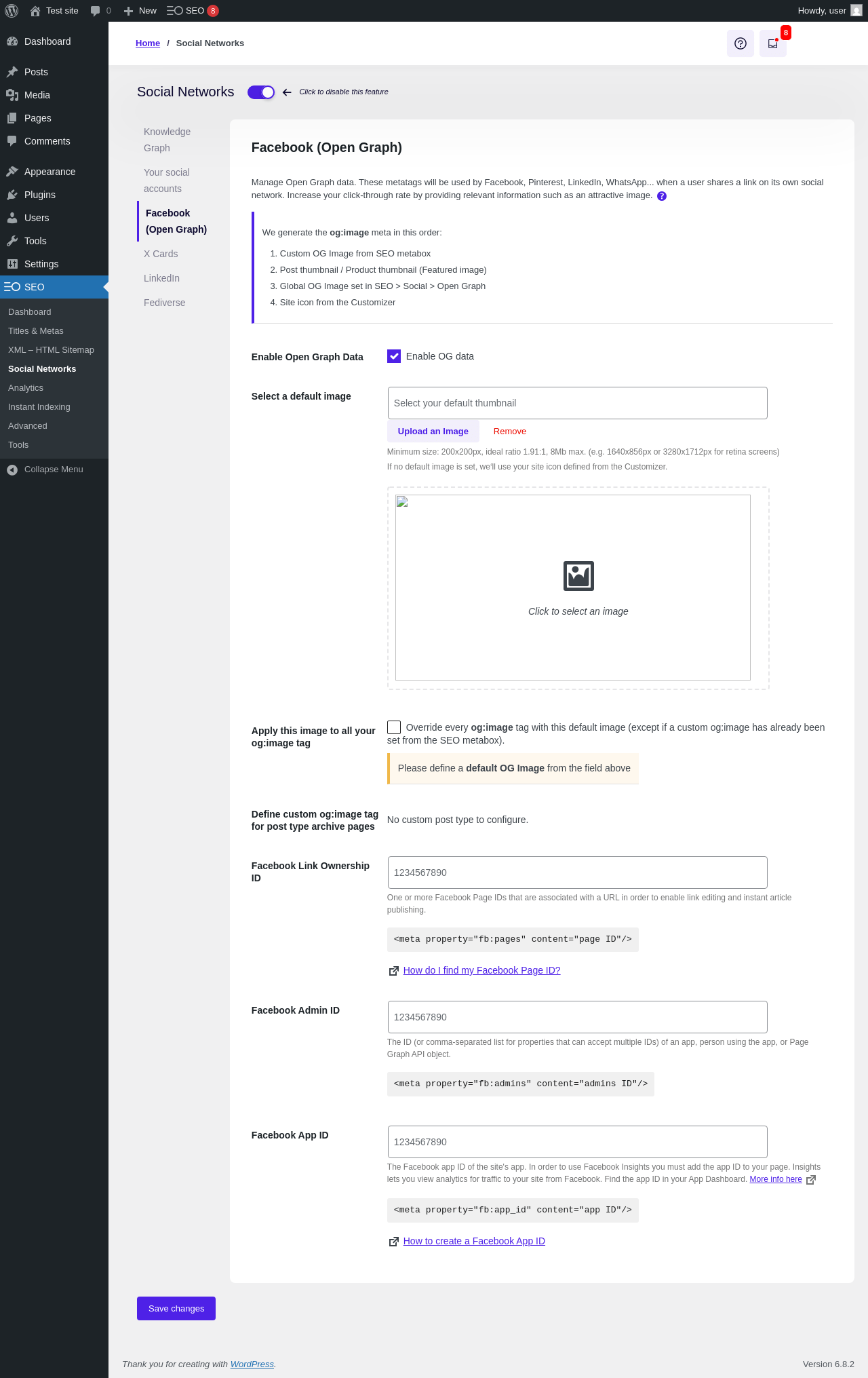Click the WordPress logo in admin bar
This screenshot has width=868, height=1378.
click(12, 11)
